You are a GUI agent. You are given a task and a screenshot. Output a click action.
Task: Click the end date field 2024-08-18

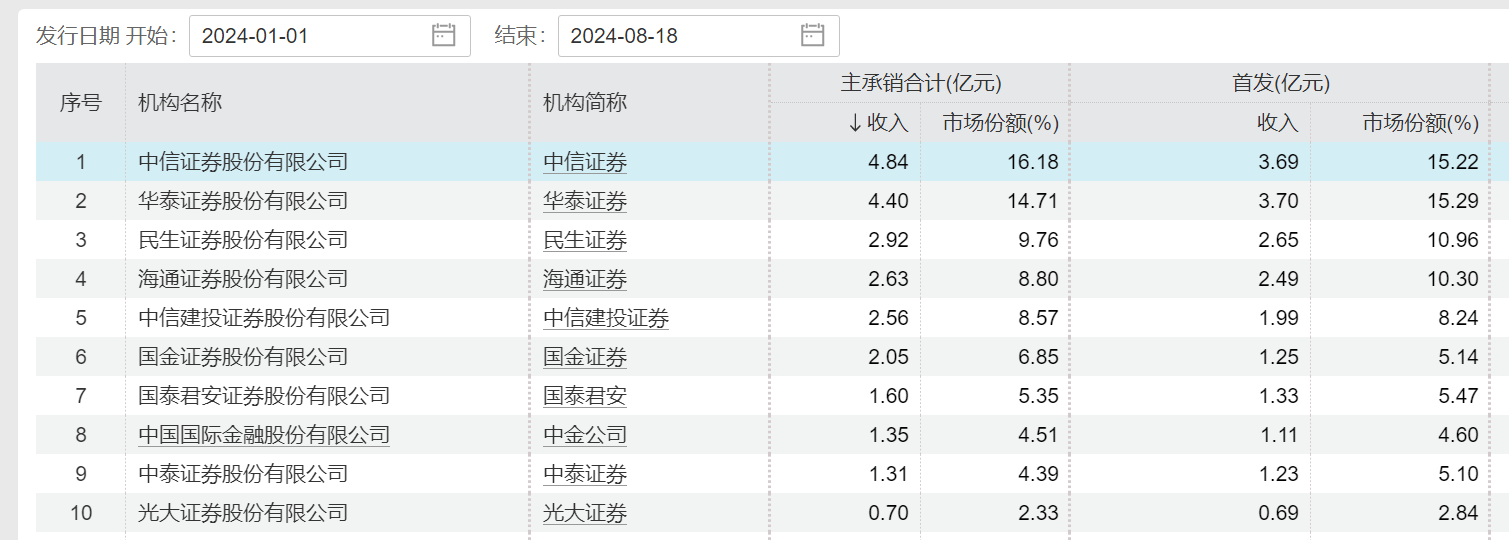point(698,36)
